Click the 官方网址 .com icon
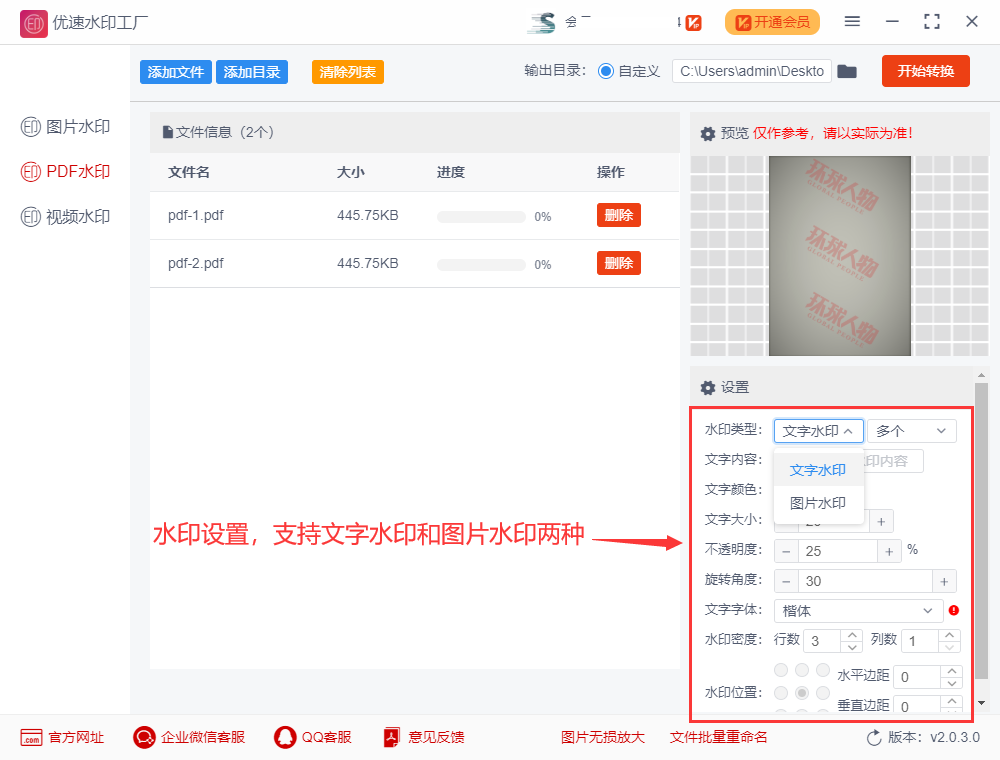The image size is (1000, 760). 31,738
